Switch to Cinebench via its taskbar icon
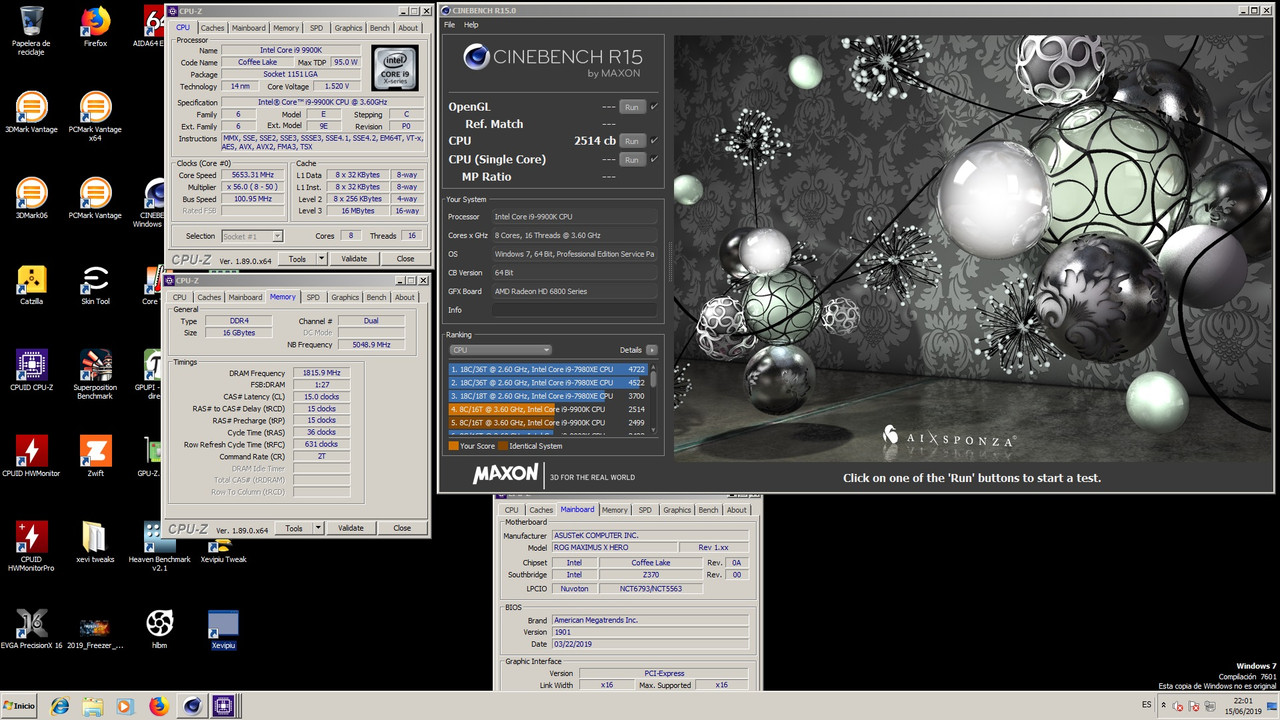Screen dimensions: 1280x720 [191, 706]
